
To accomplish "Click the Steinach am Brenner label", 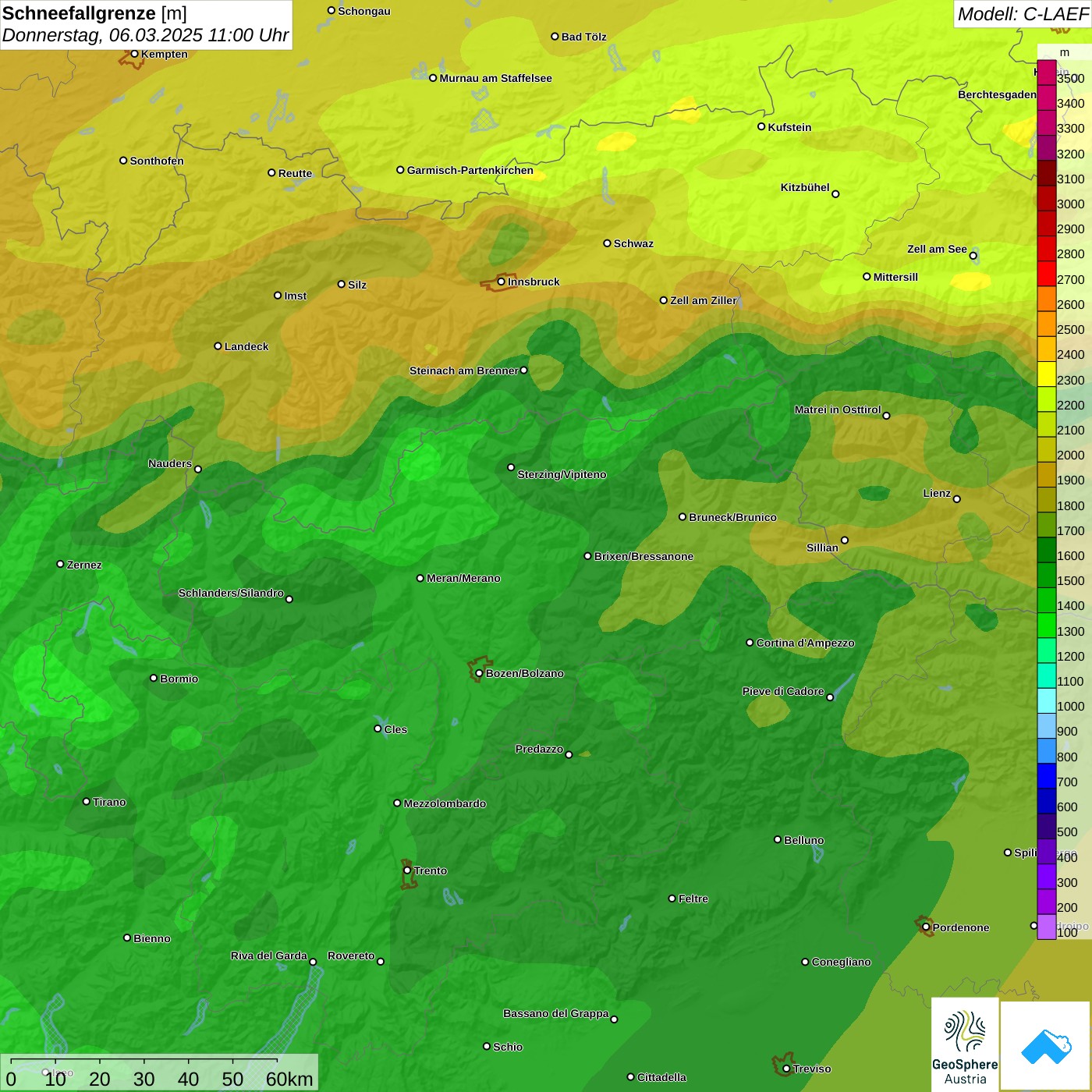I will pyautogui.click(x=464, y=370).
